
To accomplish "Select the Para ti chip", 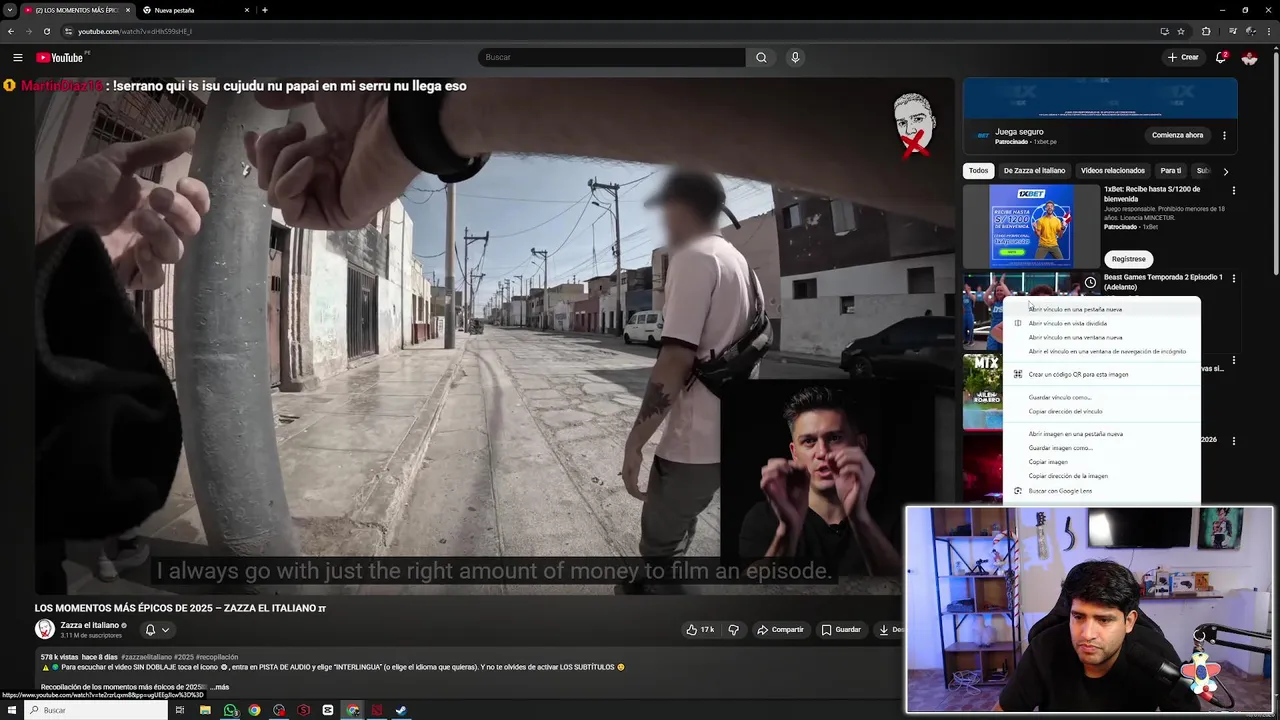I will pyautogui.click(x=1170, y=170).
